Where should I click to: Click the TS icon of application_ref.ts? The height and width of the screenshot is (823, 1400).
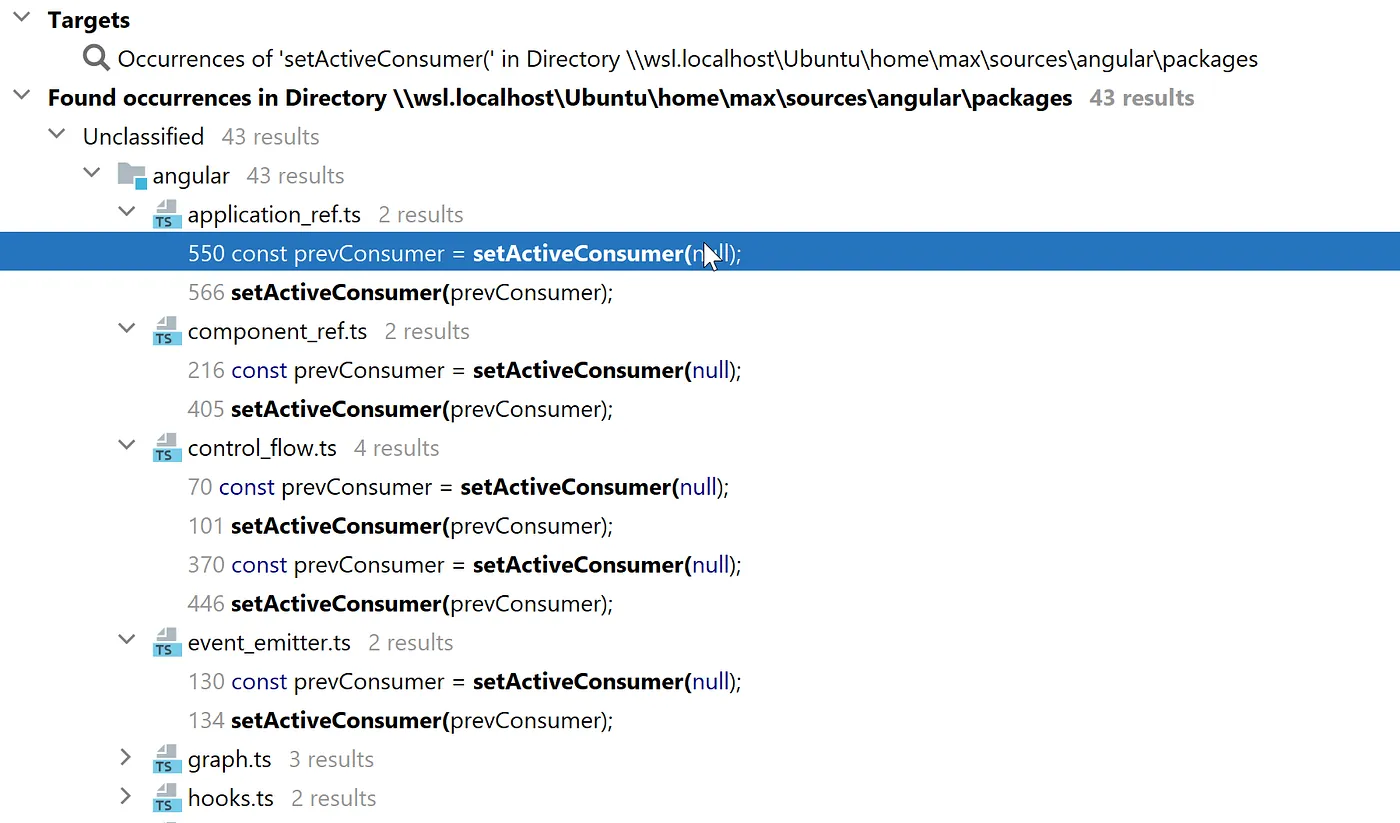tap(166, 215)
